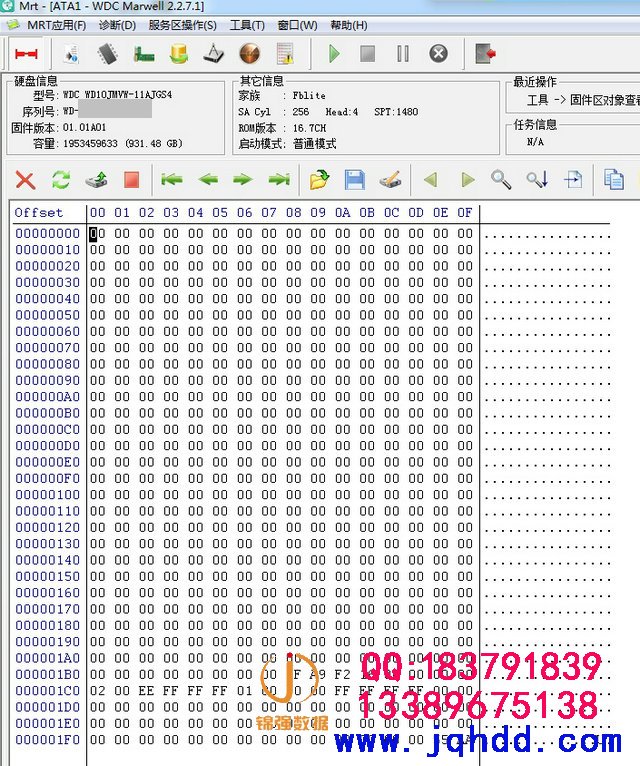Viewport: 640px width, 766px height.
Task: Click the SPT:1480 value
Action: pos(396,112)
